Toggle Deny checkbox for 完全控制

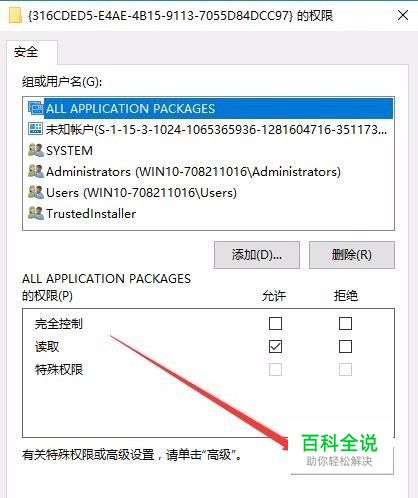[x=345, y=323]
